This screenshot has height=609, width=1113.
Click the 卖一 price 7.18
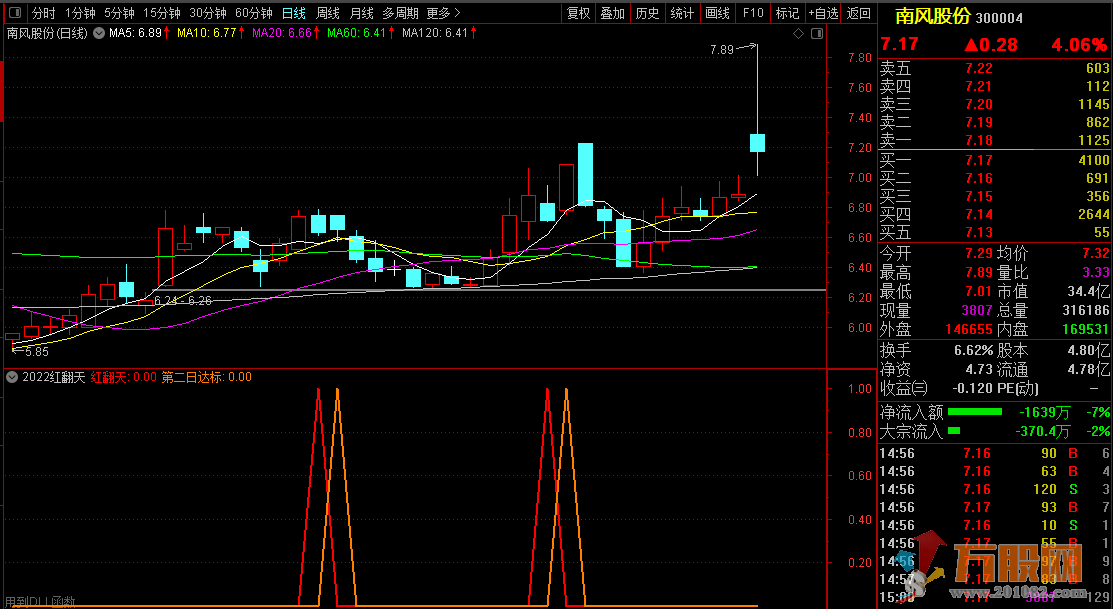pyautogui.click(x=979, y=140)
